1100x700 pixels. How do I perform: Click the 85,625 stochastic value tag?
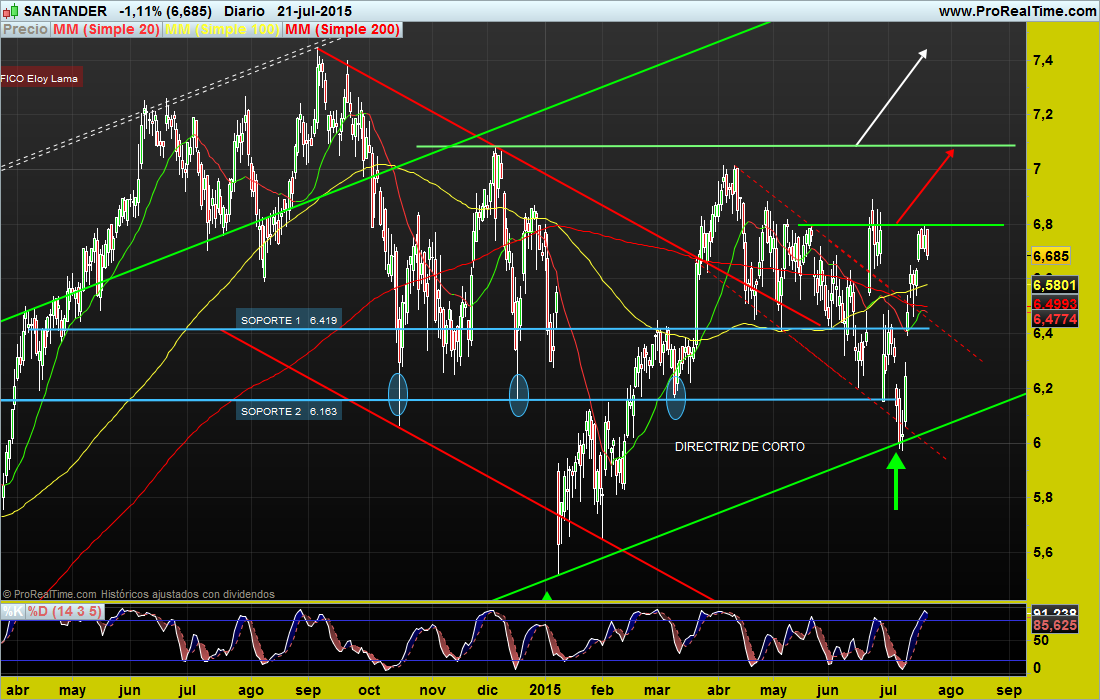1054,625
